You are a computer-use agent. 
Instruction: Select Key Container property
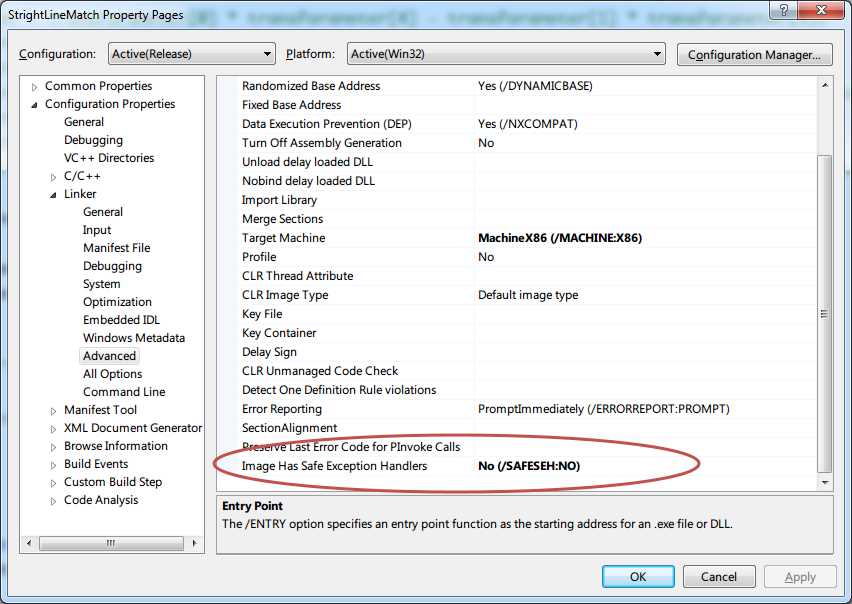pos(279,333)
